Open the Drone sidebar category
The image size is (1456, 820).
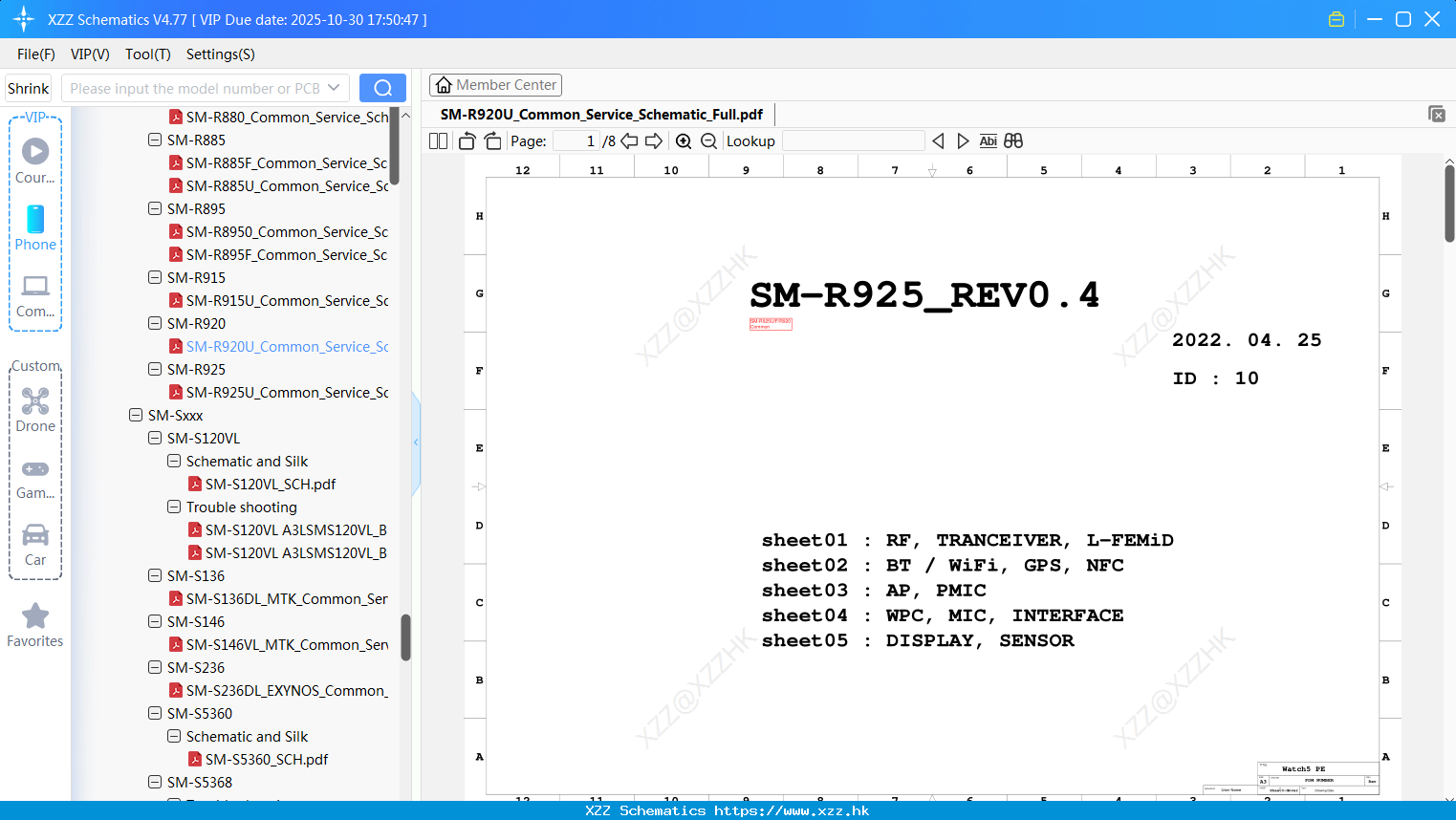coord(35,410)
